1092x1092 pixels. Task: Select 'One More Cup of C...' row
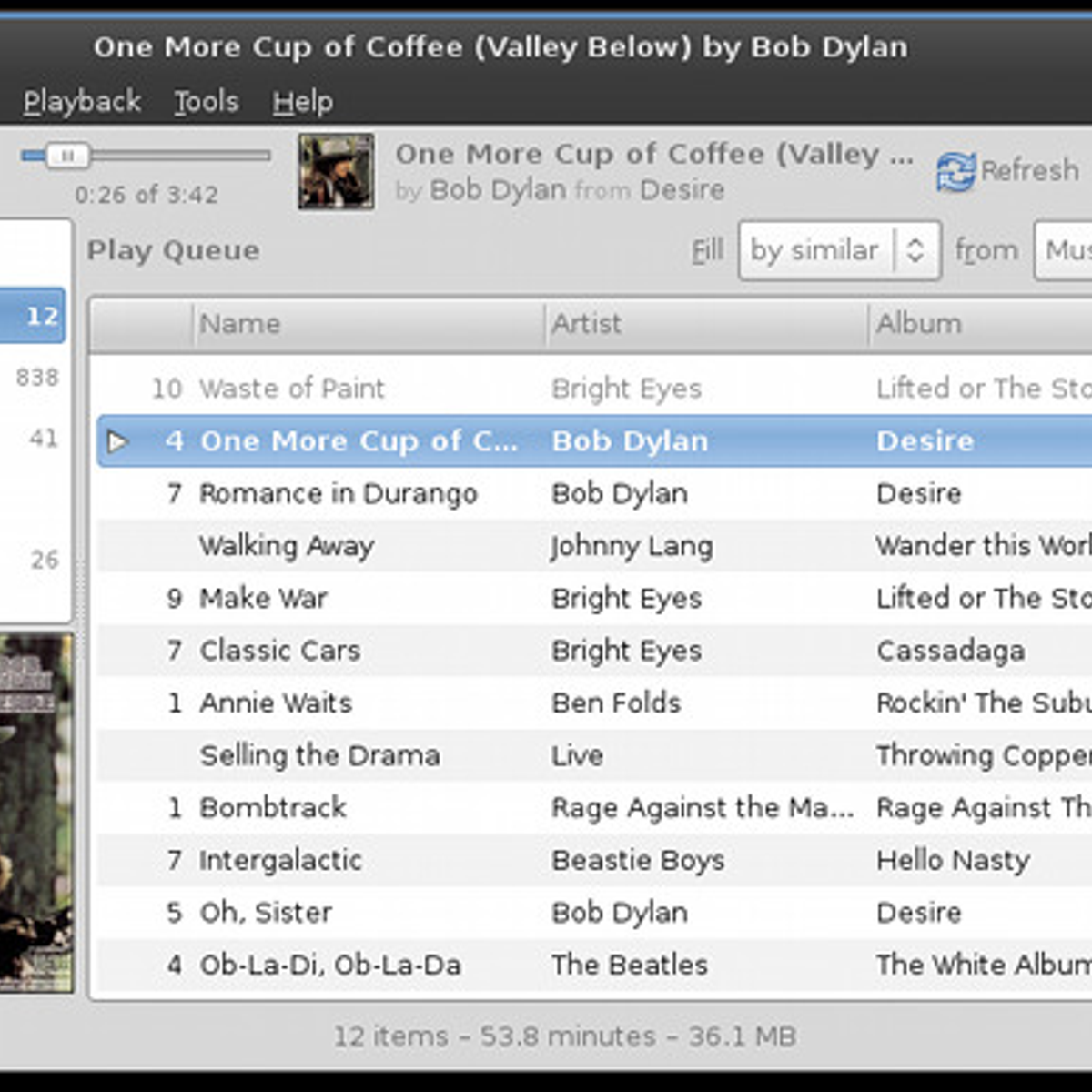tap(594, 441)
